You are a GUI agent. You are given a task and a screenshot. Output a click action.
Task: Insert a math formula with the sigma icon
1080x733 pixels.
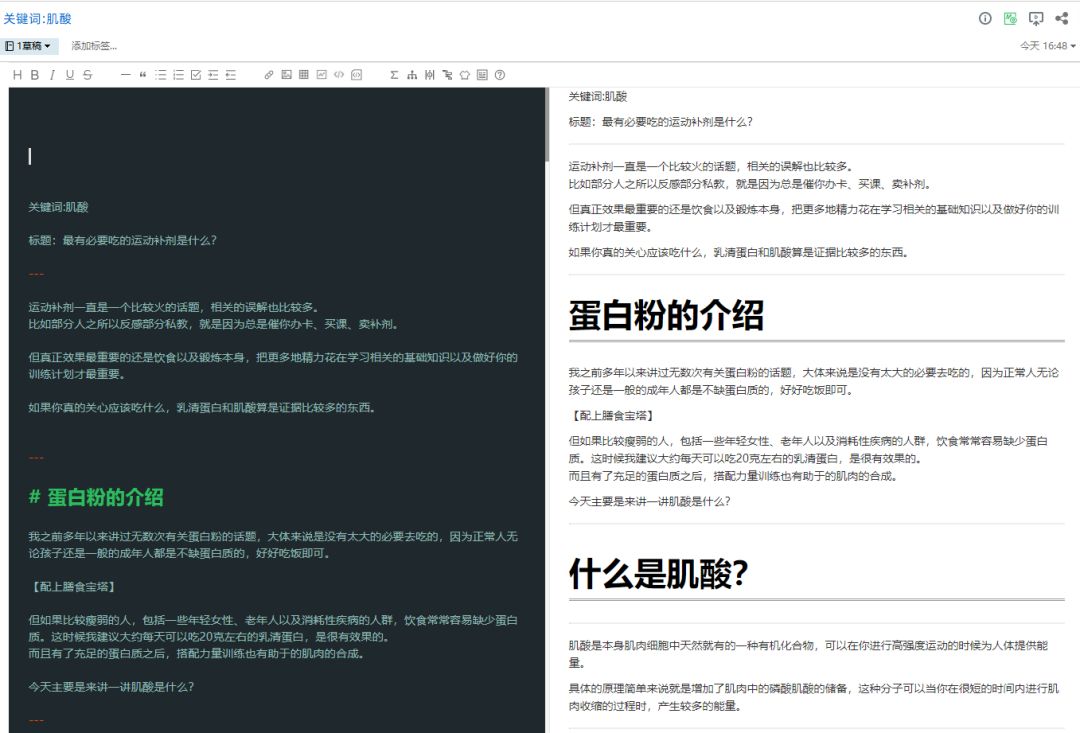(394, 75)
